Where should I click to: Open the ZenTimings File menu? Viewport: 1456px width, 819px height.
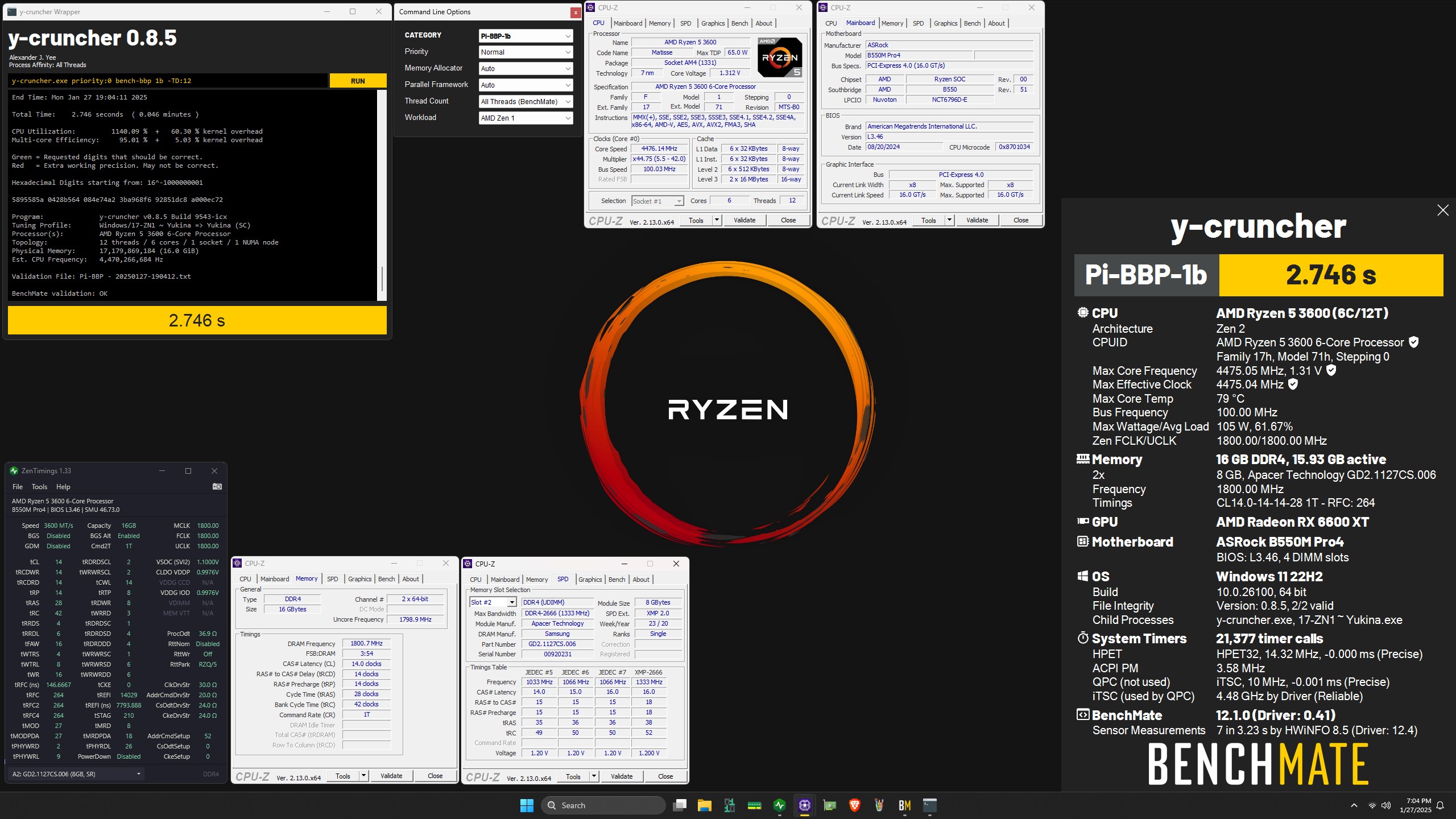click(x=18, y=487)
